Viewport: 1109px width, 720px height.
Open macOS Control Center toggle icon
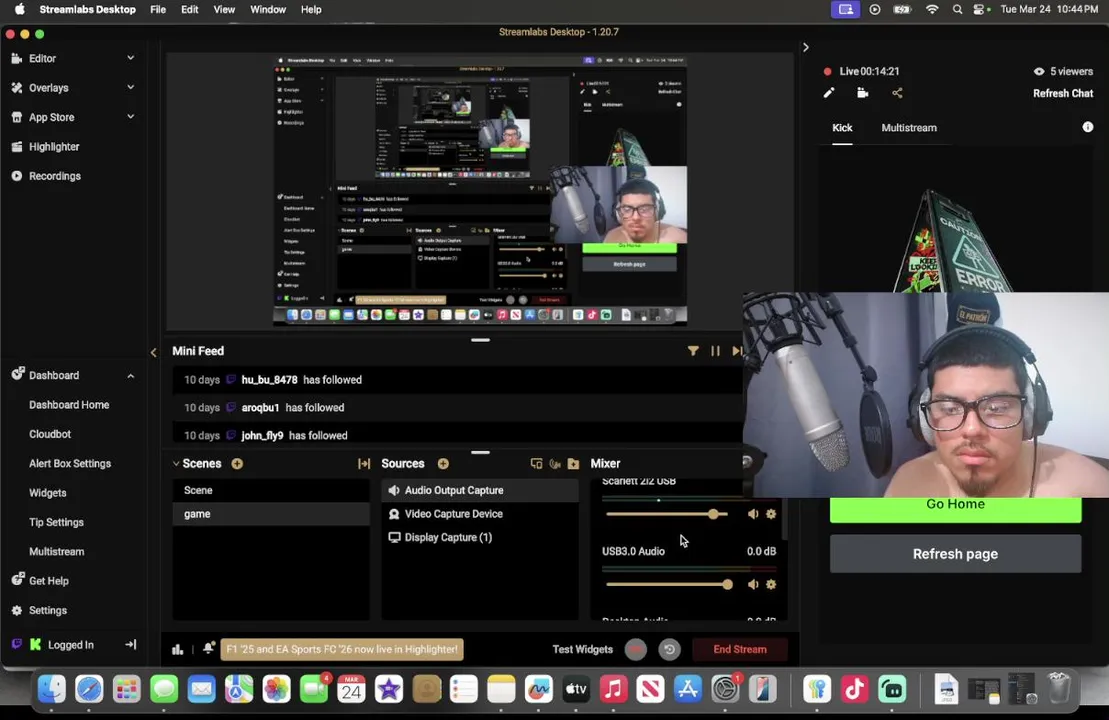pos(979,9)
